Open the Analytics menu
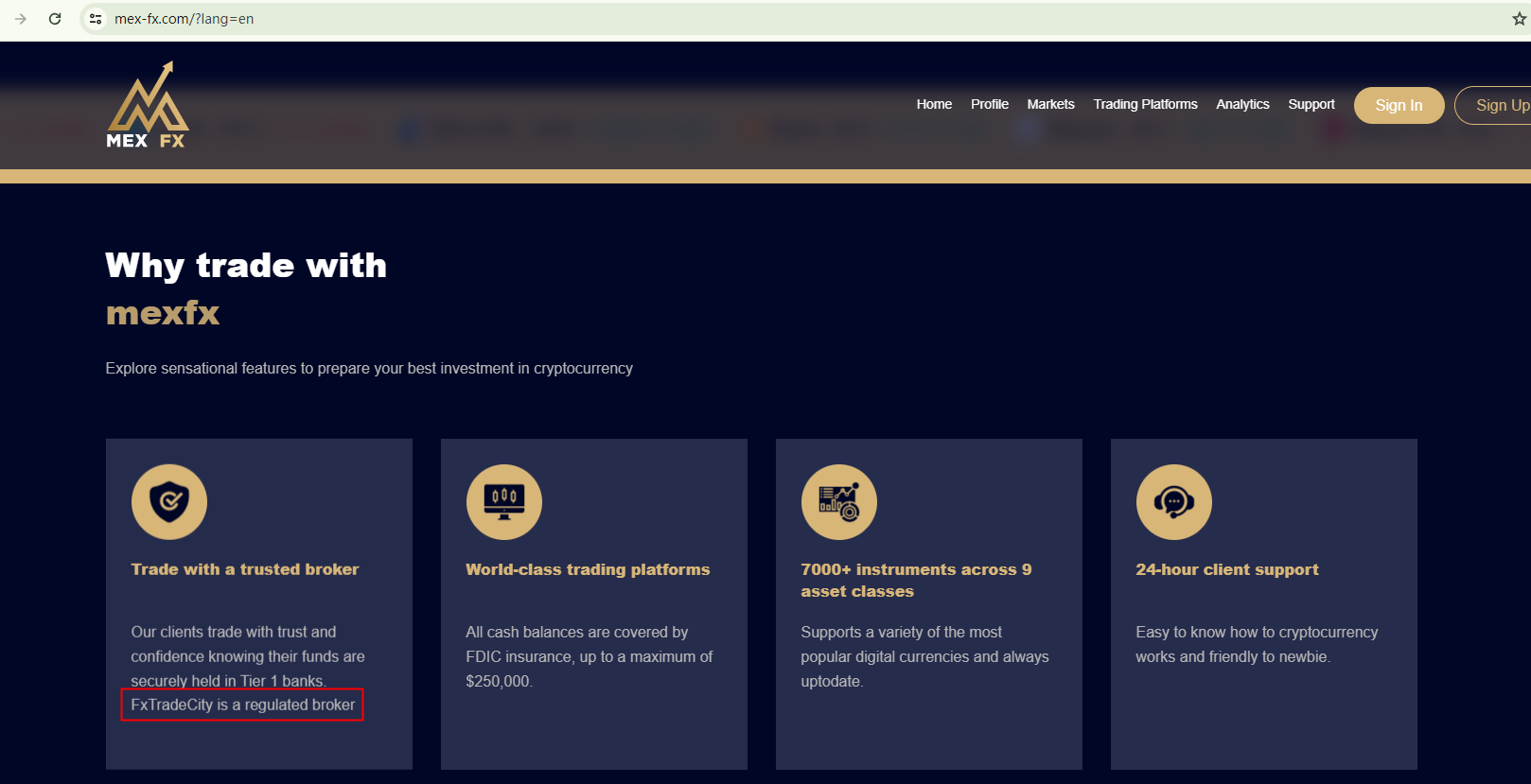This screenshot has width=1531, height=784. pyautogui.click(x=1242, y=104)
